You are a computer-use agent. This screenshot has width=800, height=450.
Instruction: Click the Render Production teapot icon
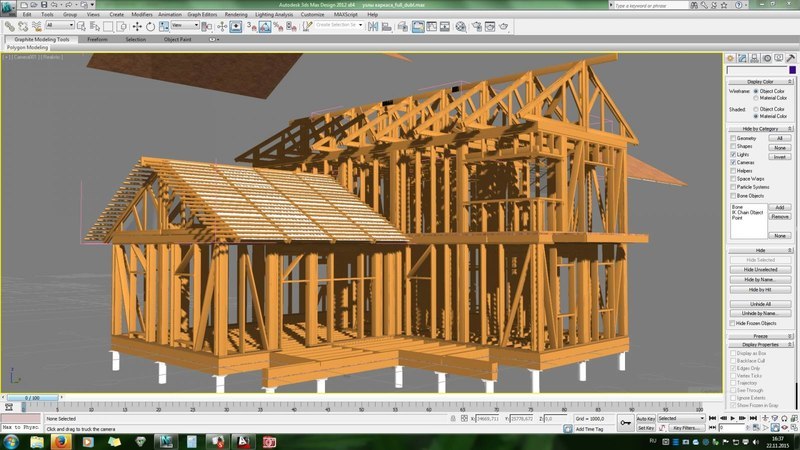(504, 26)
